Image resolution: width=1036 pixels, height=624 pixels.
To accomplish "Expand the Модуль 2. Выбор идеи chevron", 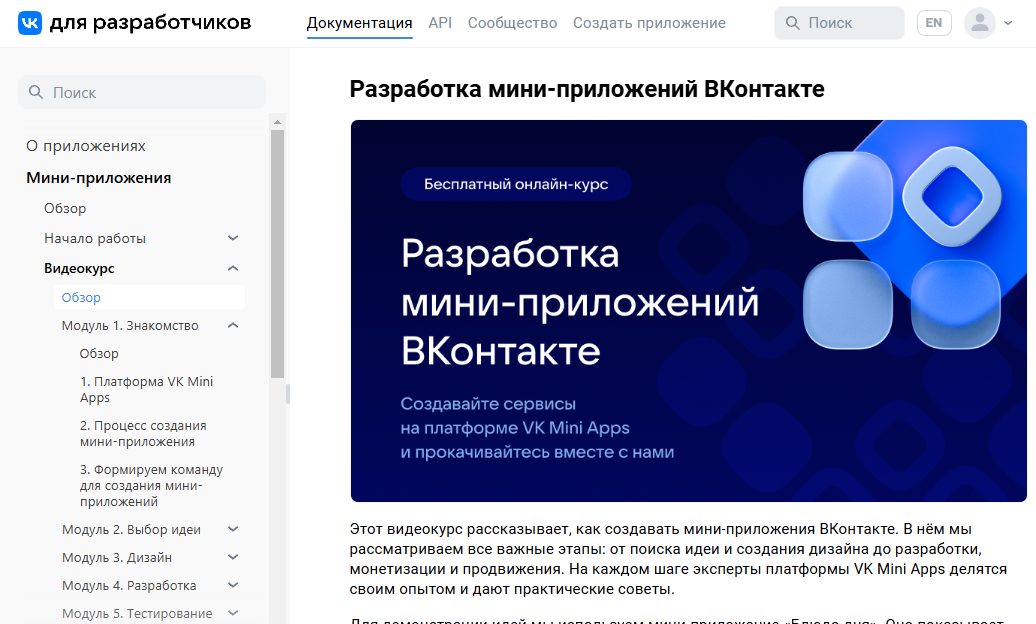I will pos(233,529).
